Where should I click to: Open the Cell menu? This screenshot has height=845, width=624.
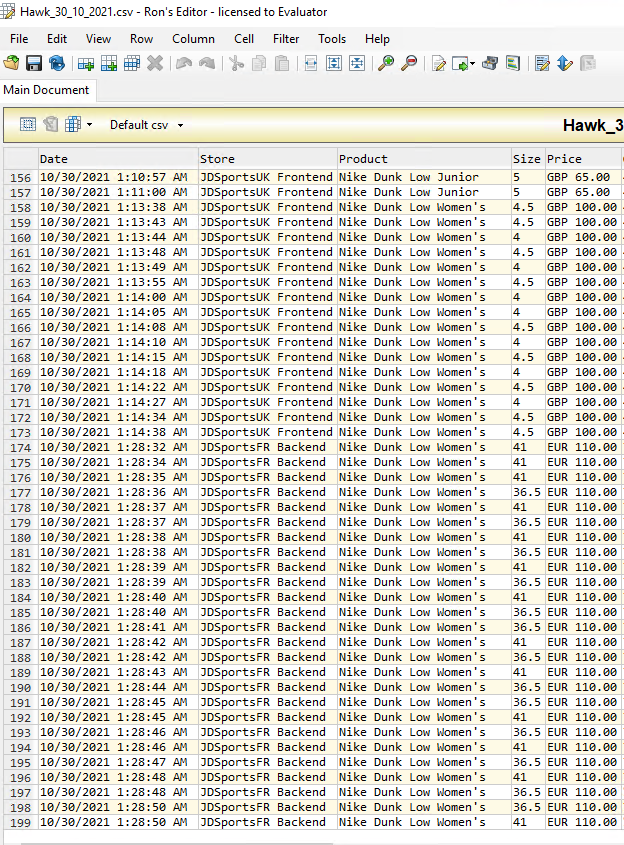tap(244, 39)
